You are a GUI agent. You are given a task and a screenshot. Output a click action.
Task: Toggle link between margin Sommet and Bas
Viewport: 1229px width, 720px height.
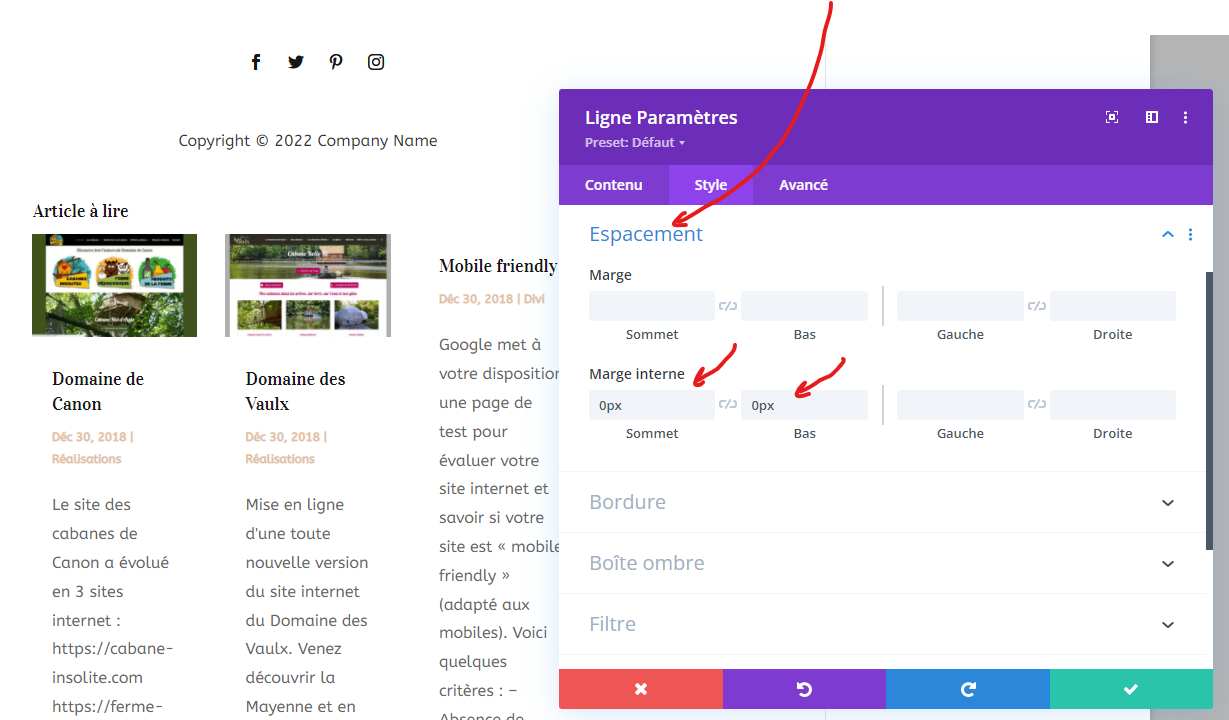pyautogui.click(x=728, y=306)
